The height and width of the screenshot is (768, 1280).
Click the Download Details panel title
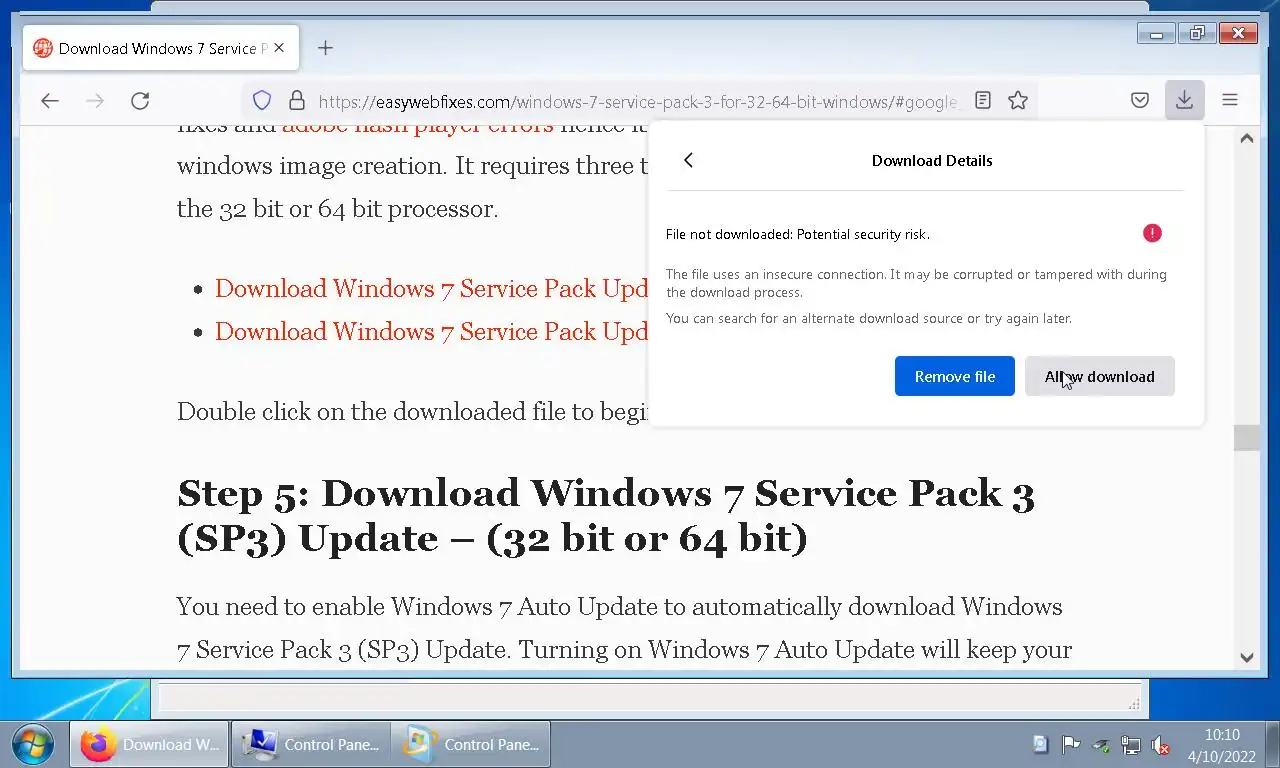coord(932,160)
